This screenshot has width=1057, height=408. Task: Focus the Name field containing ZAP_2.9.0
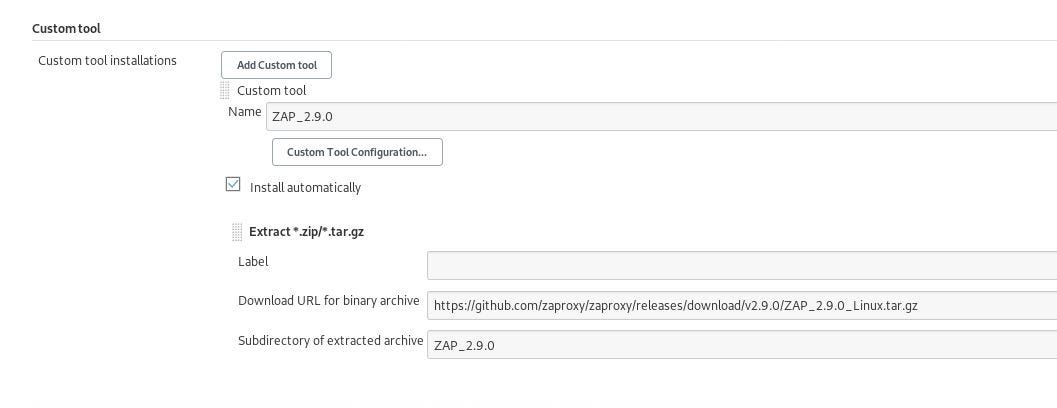coord(661,117)
